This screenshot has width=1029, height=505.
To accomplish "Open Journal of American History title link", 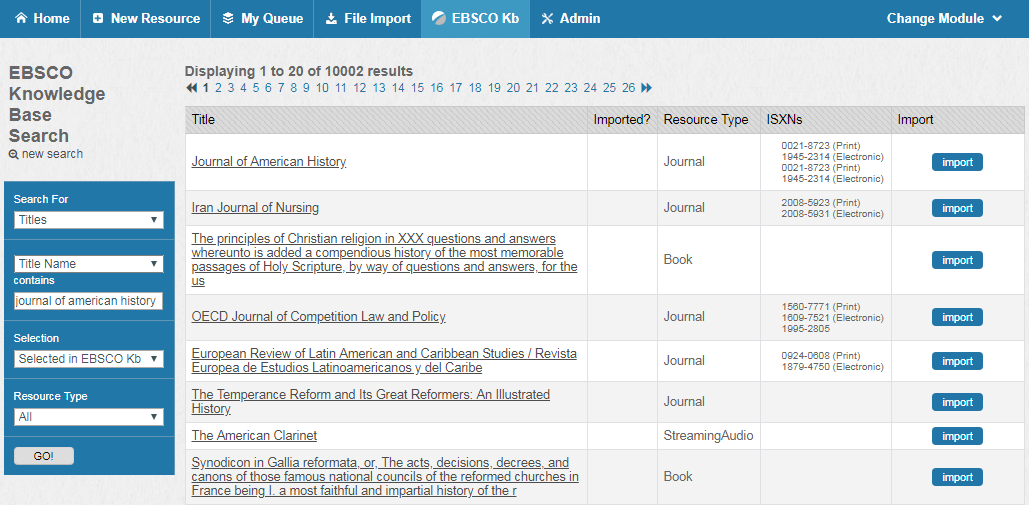I will click(268, 161).
